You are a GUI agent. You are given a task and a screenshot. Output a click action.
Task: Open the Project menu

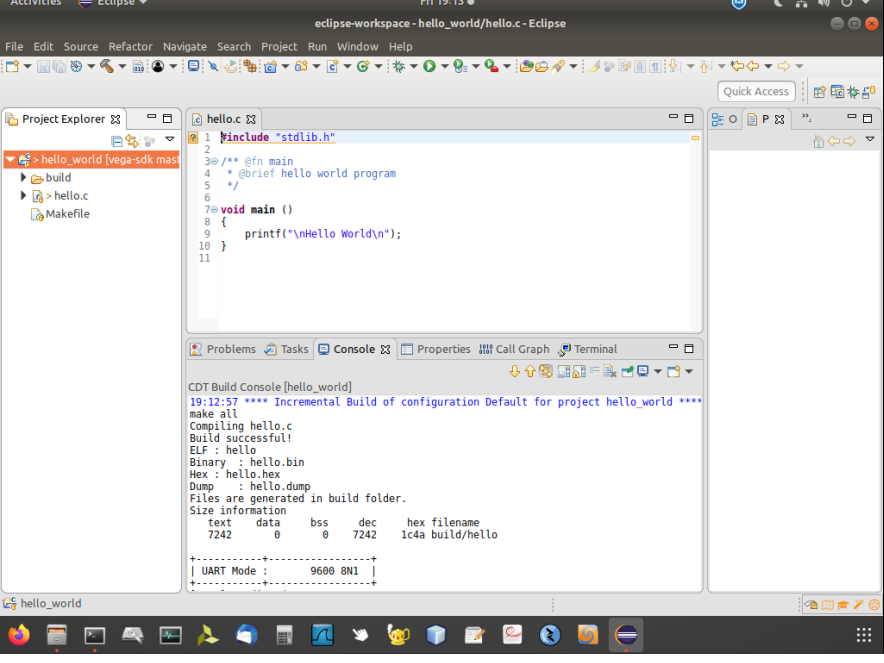click(x=279, y=47)
